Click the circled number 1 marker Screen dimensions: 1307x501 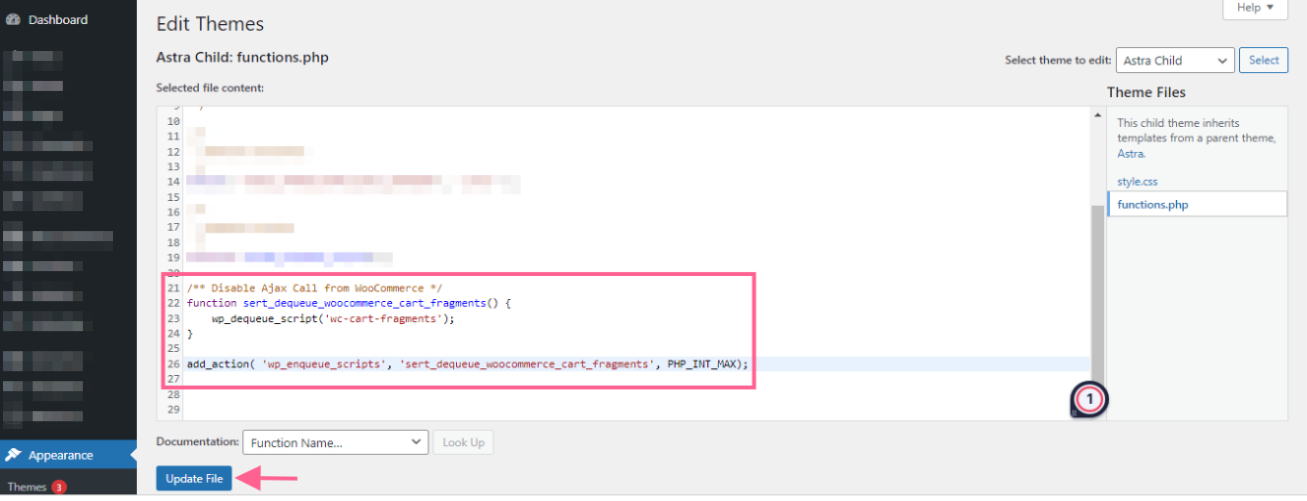1090,399
